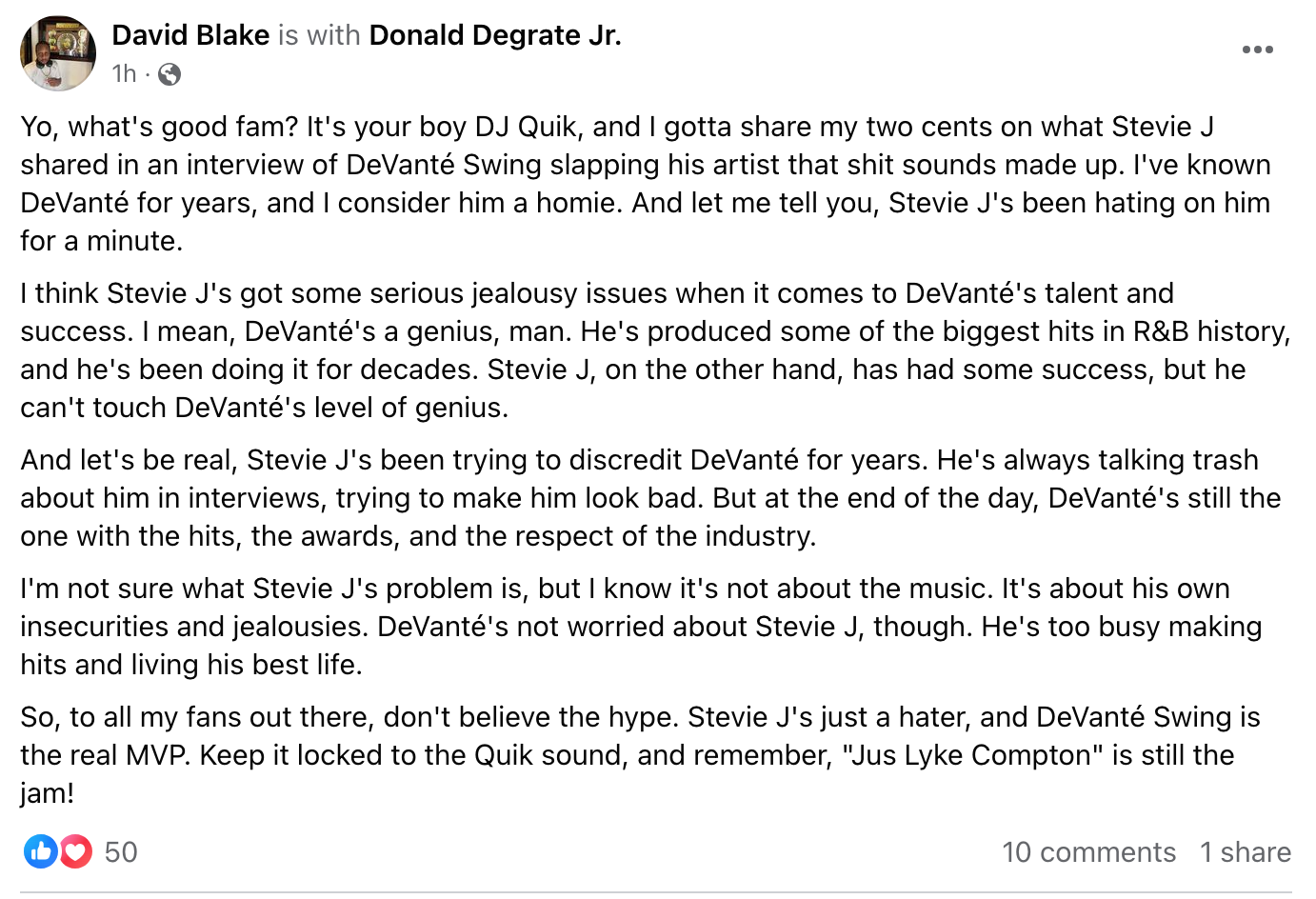Click the paragraph about Stevie J's jealousy issues
Image resolution: width=1316 pixels, height=899 pixels.
655,350
